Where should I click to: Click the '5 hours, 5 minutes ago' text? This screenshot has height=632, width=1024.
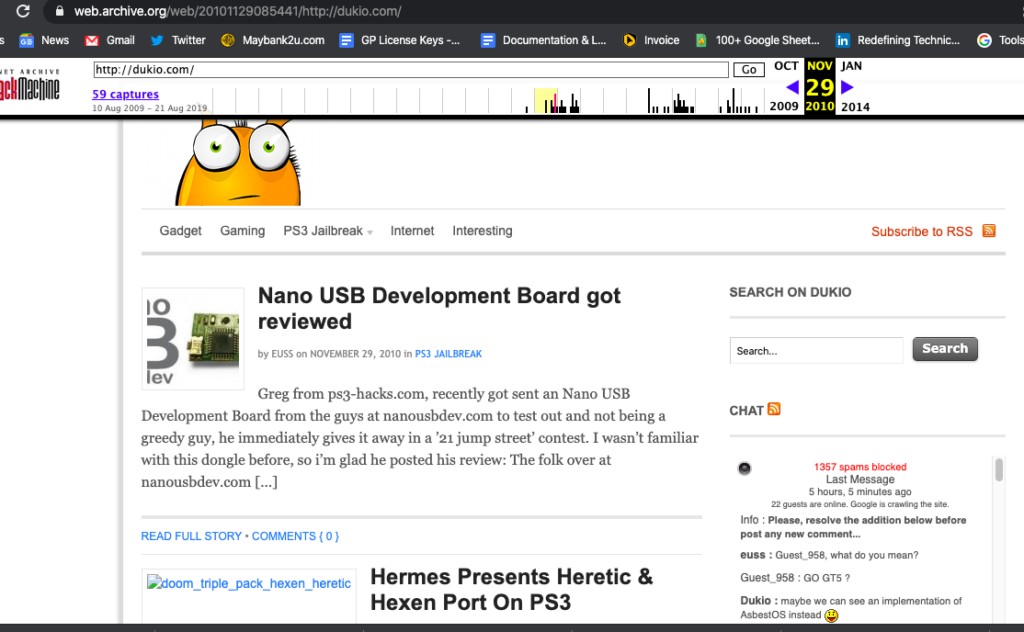859,492
